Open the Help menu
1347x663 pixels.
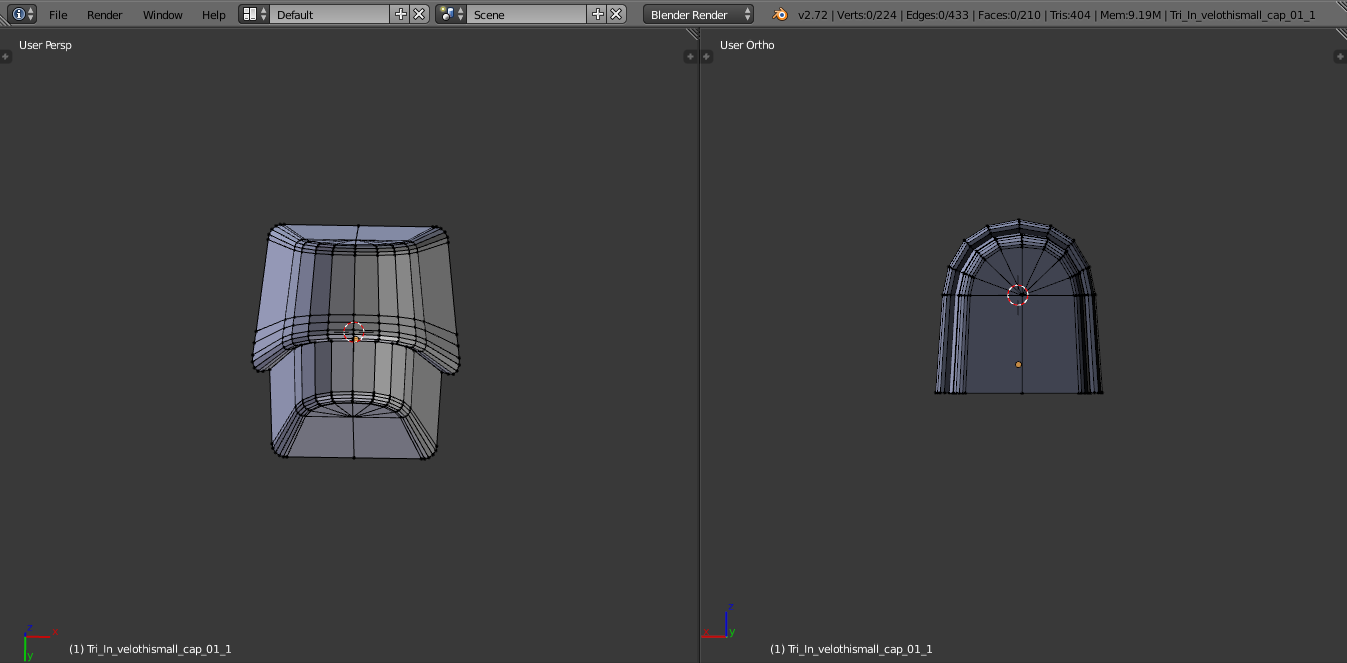pos(213,15)
